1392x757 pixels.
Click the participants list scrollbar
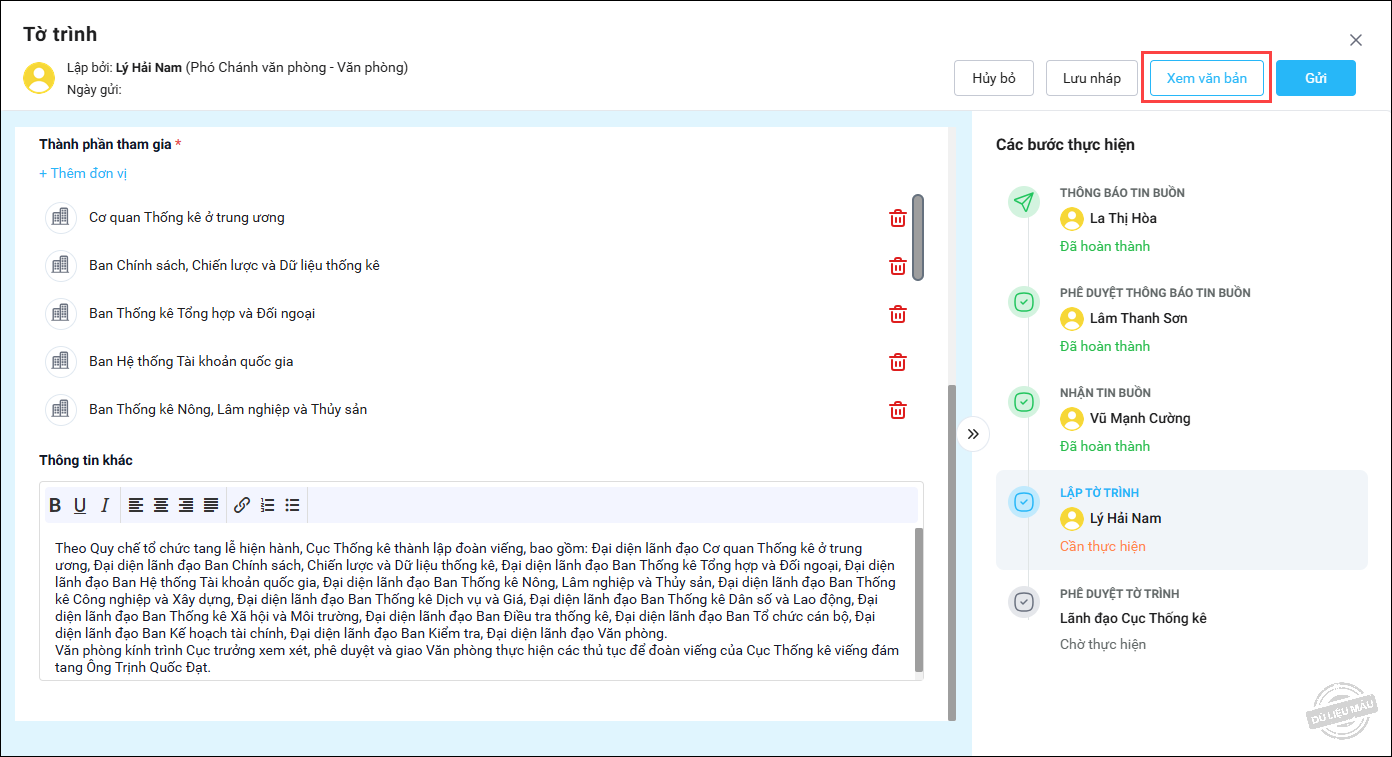coord(918,238)
